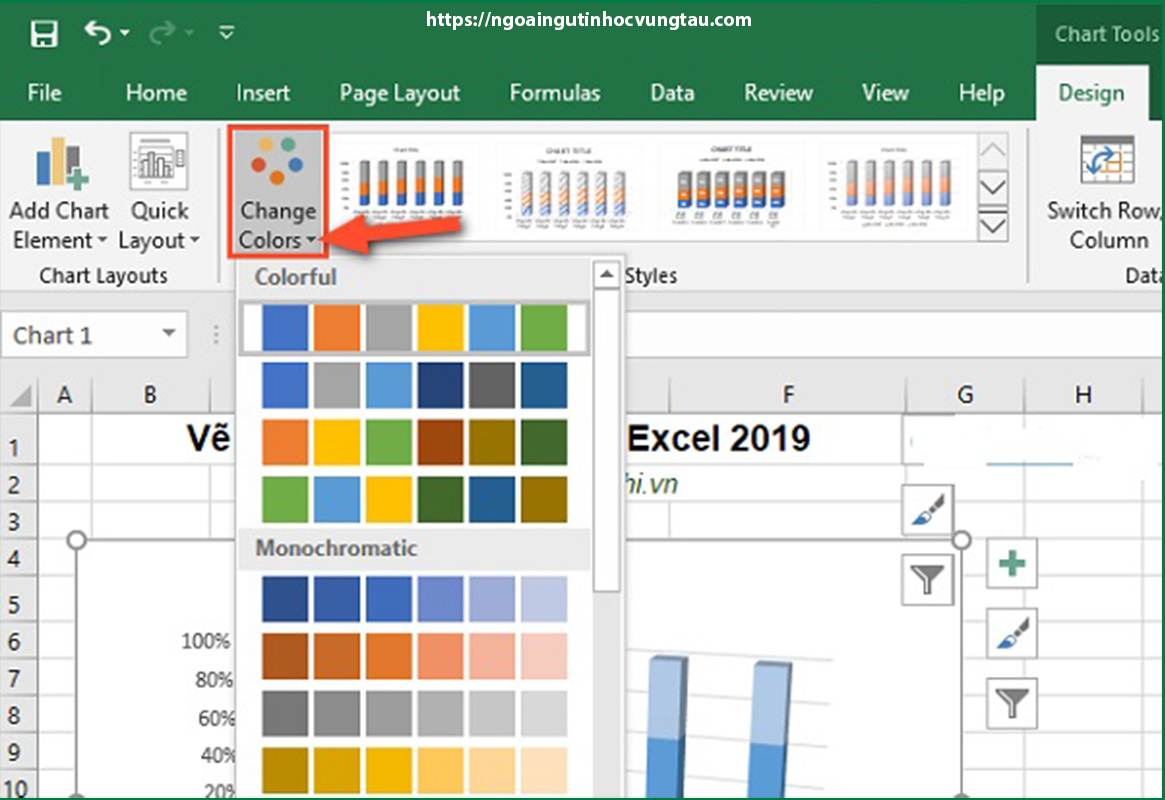Image resolution: width=1165 pixels, height=800 pixels.
Task: Toggle chart elements with the plus icon
Action: tap(1011, 564)
